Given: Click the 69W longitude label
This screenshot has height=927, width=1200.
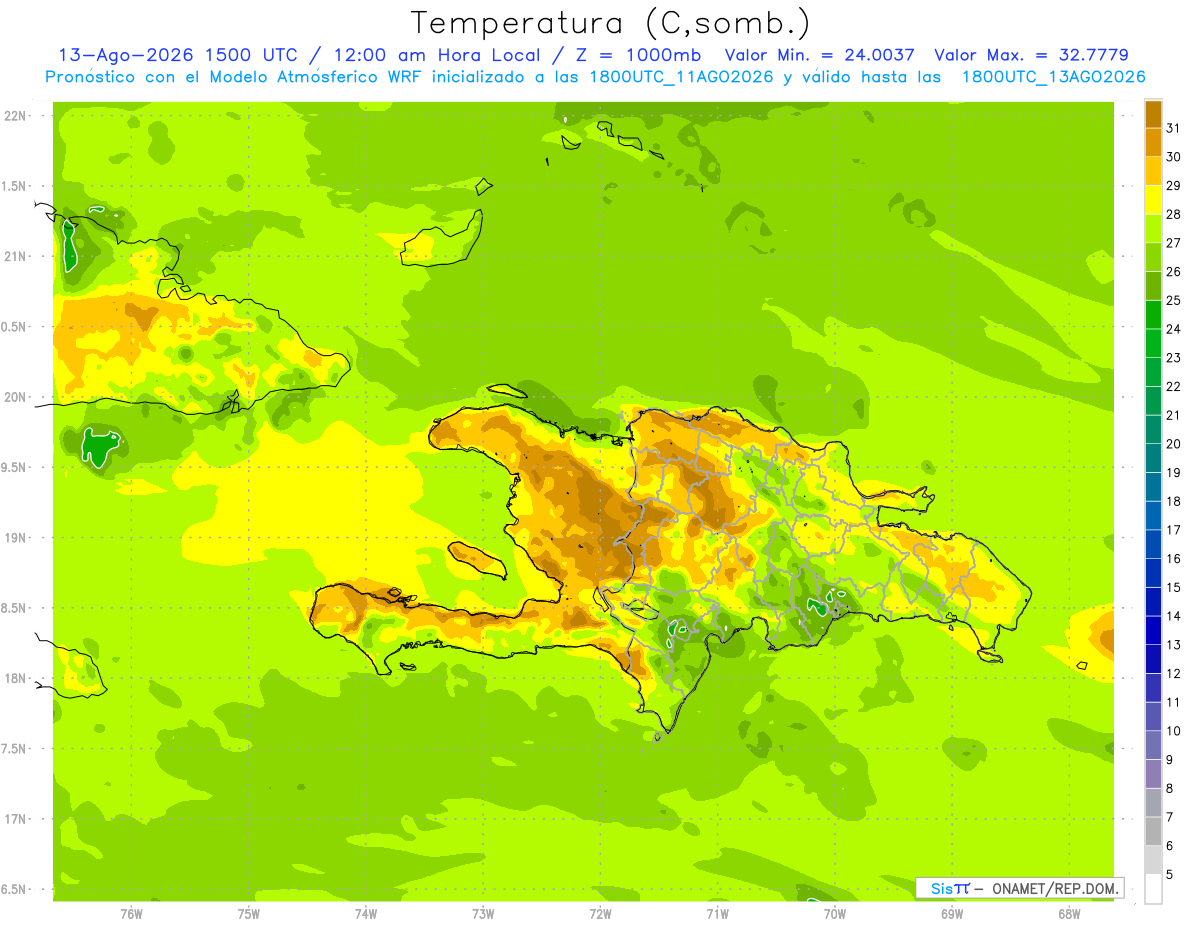Looking at the screenshot, I should 952,913.
